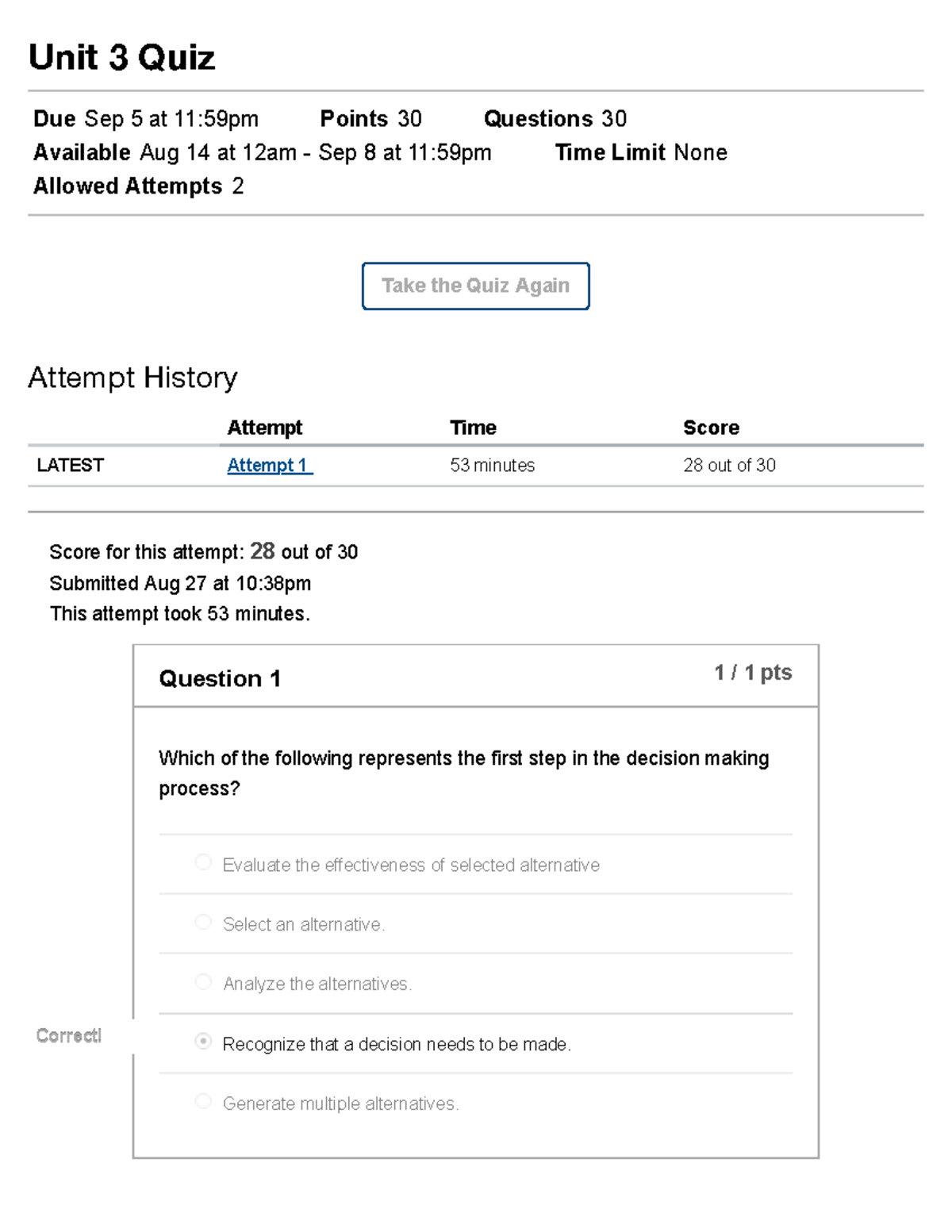The image size is (952, 1232).
Task: Pick the Analyze the alternatives radio button
Action: [x=203, y=982]
